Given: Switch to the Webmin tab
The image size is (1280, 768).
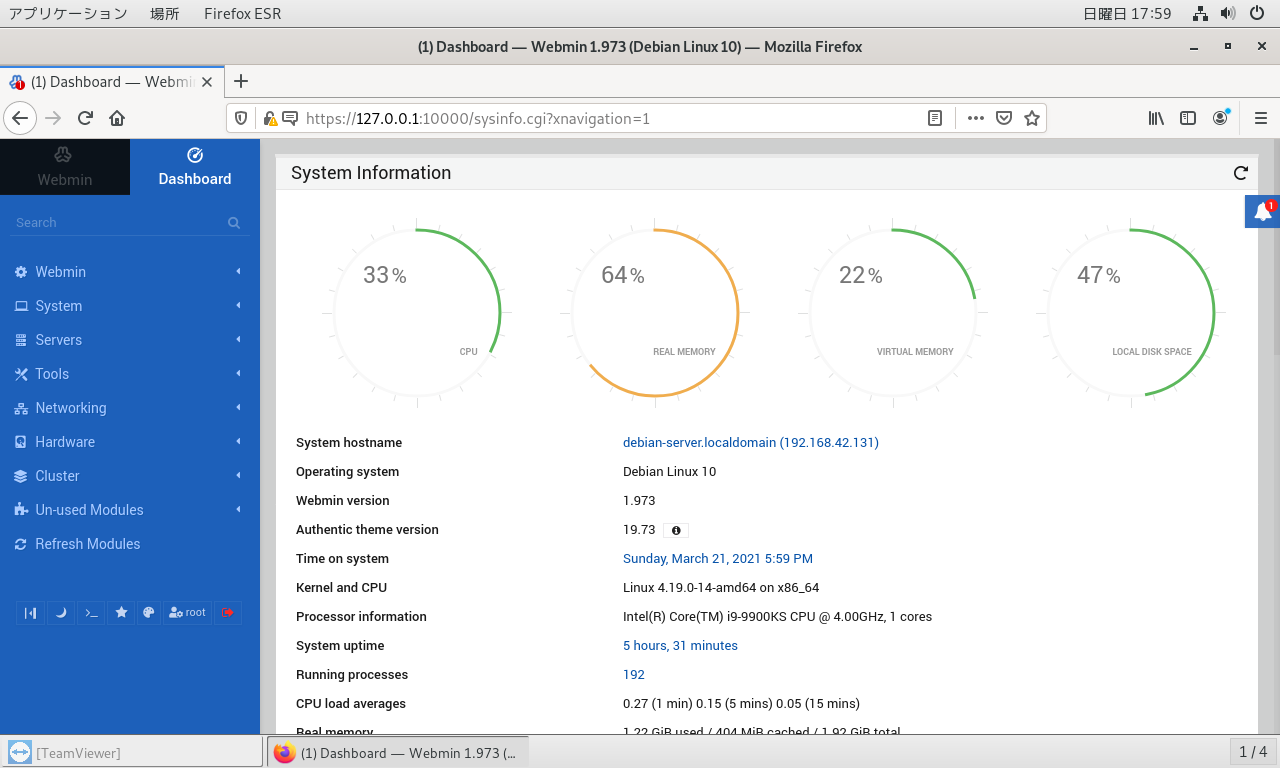Looking at the screenshot, I should pos(65,167).
